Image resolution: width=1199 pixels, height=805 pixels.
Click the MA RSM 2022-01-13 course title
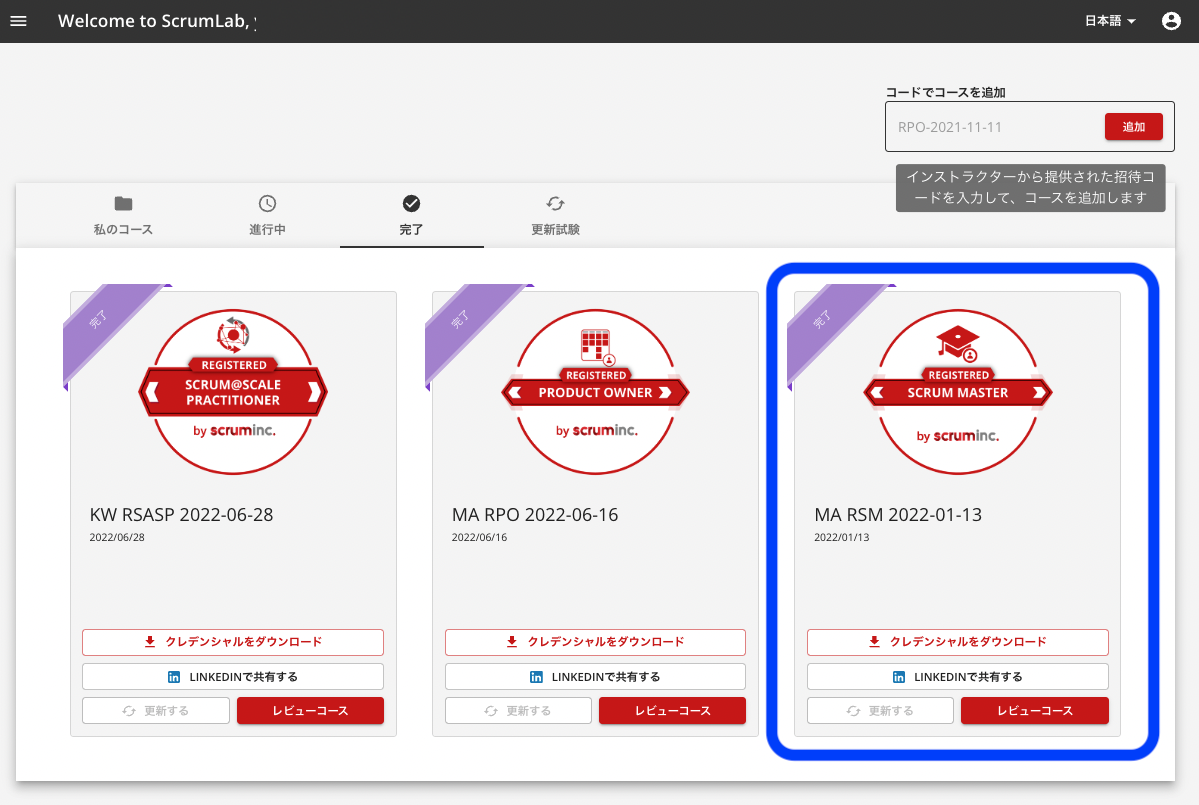click(x=898, y=514)
